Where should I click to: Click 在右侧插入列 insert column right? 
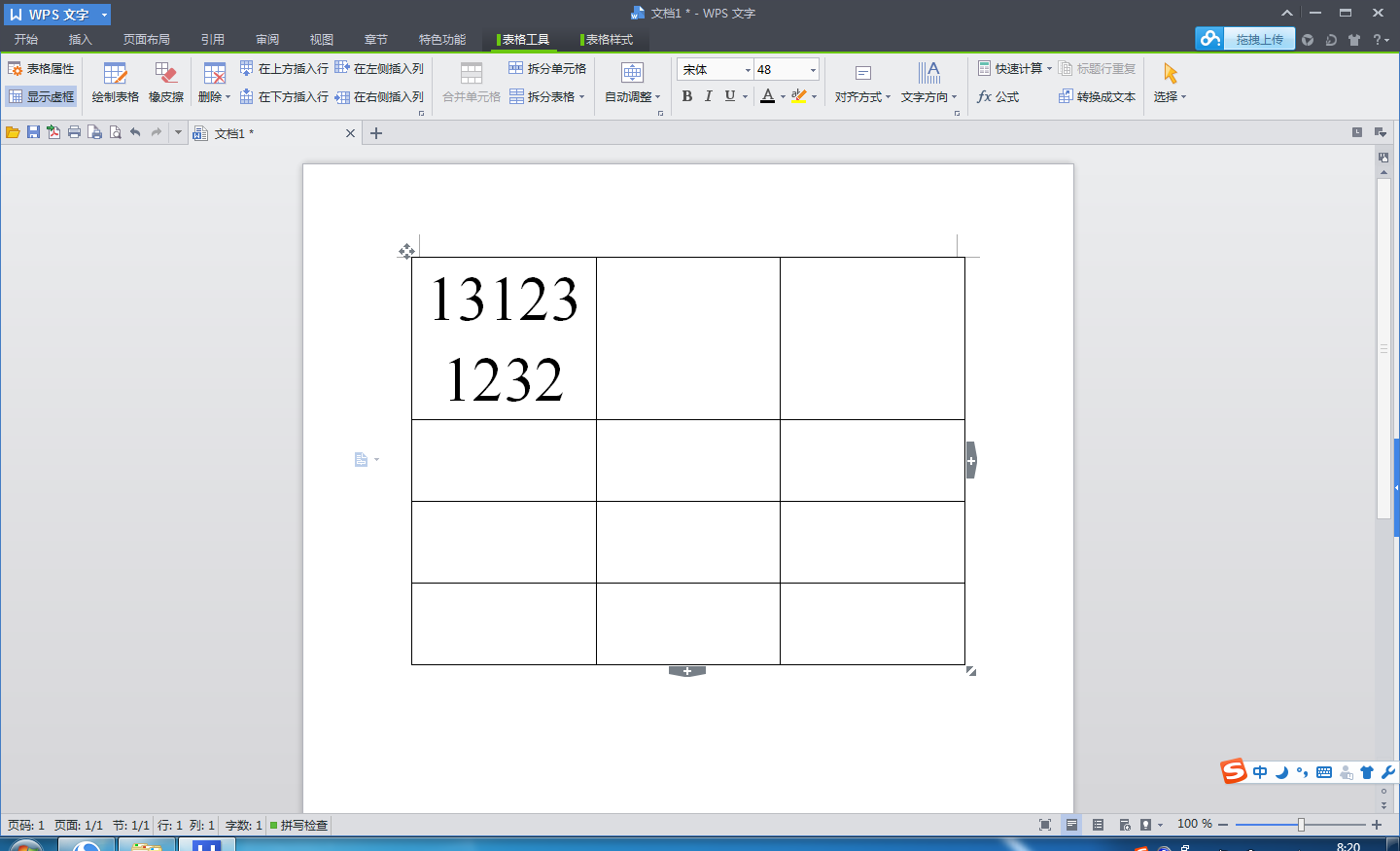380,97
